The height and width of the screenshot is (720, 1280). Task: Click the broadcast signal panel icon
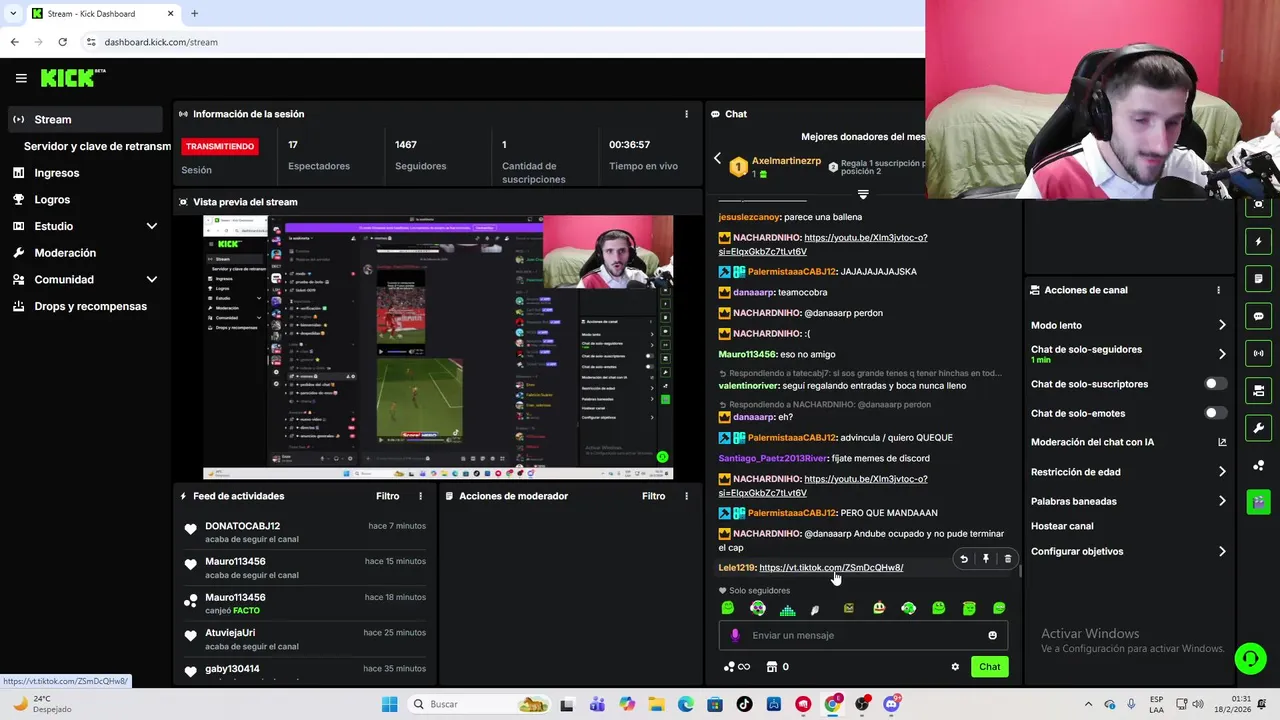coord(1259,353)
